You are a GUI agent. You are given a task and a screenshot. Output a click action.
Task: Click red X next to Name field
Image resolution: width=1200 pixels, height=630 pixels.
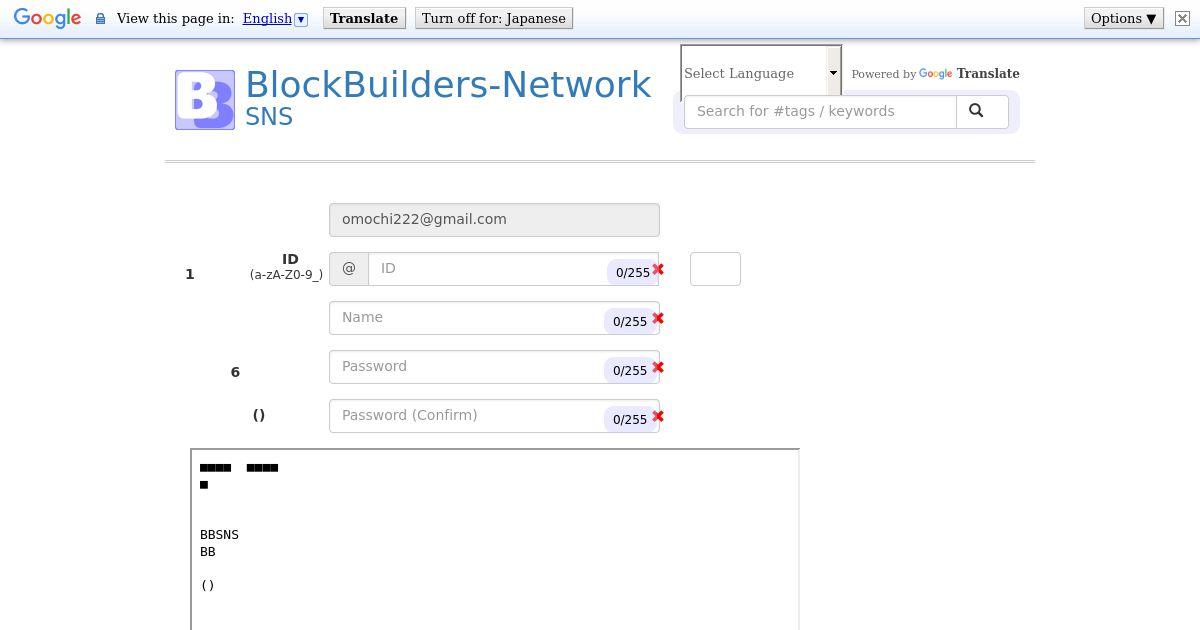(658, 319)
